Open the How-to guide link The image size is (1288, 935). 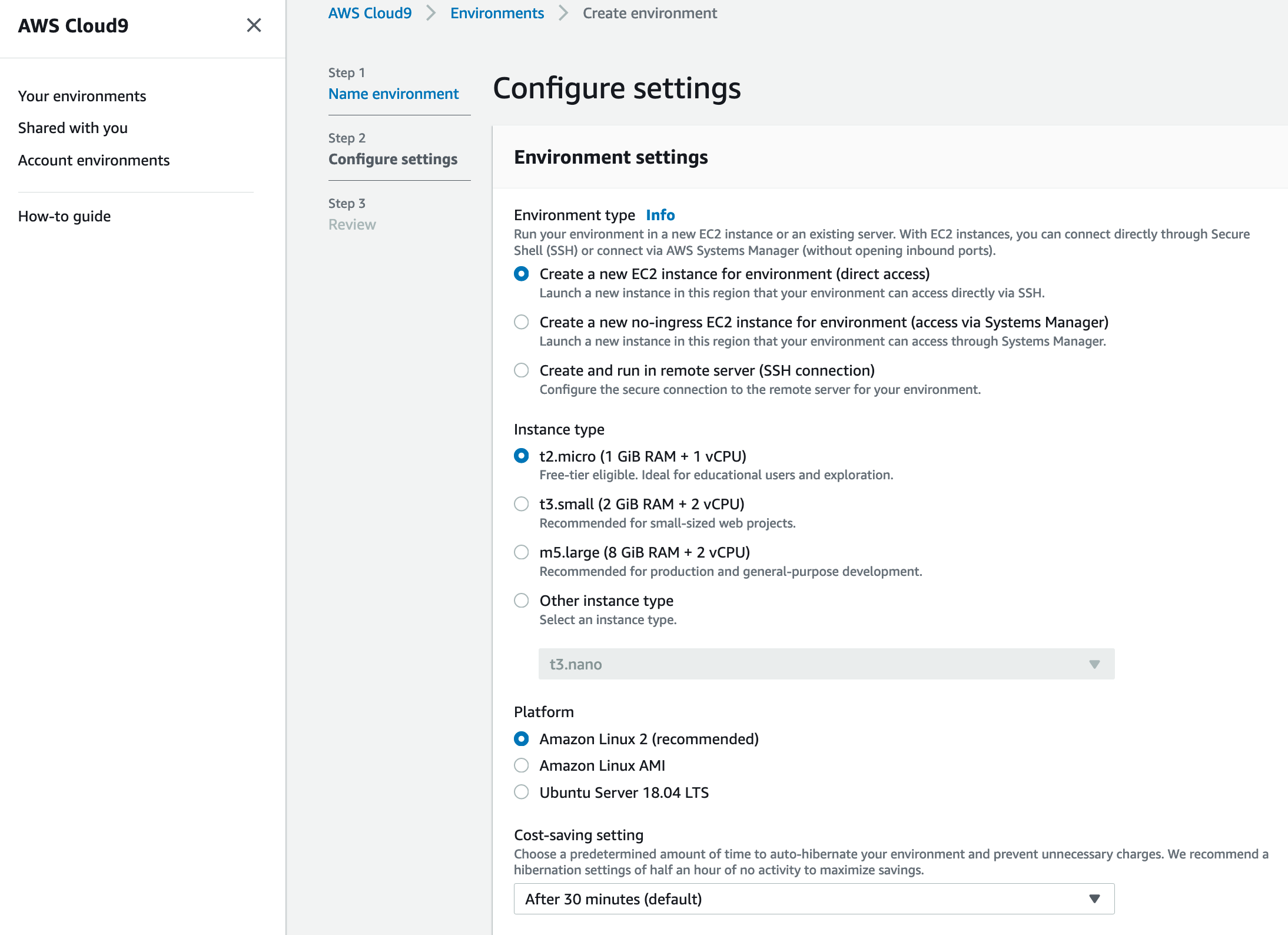64,216
